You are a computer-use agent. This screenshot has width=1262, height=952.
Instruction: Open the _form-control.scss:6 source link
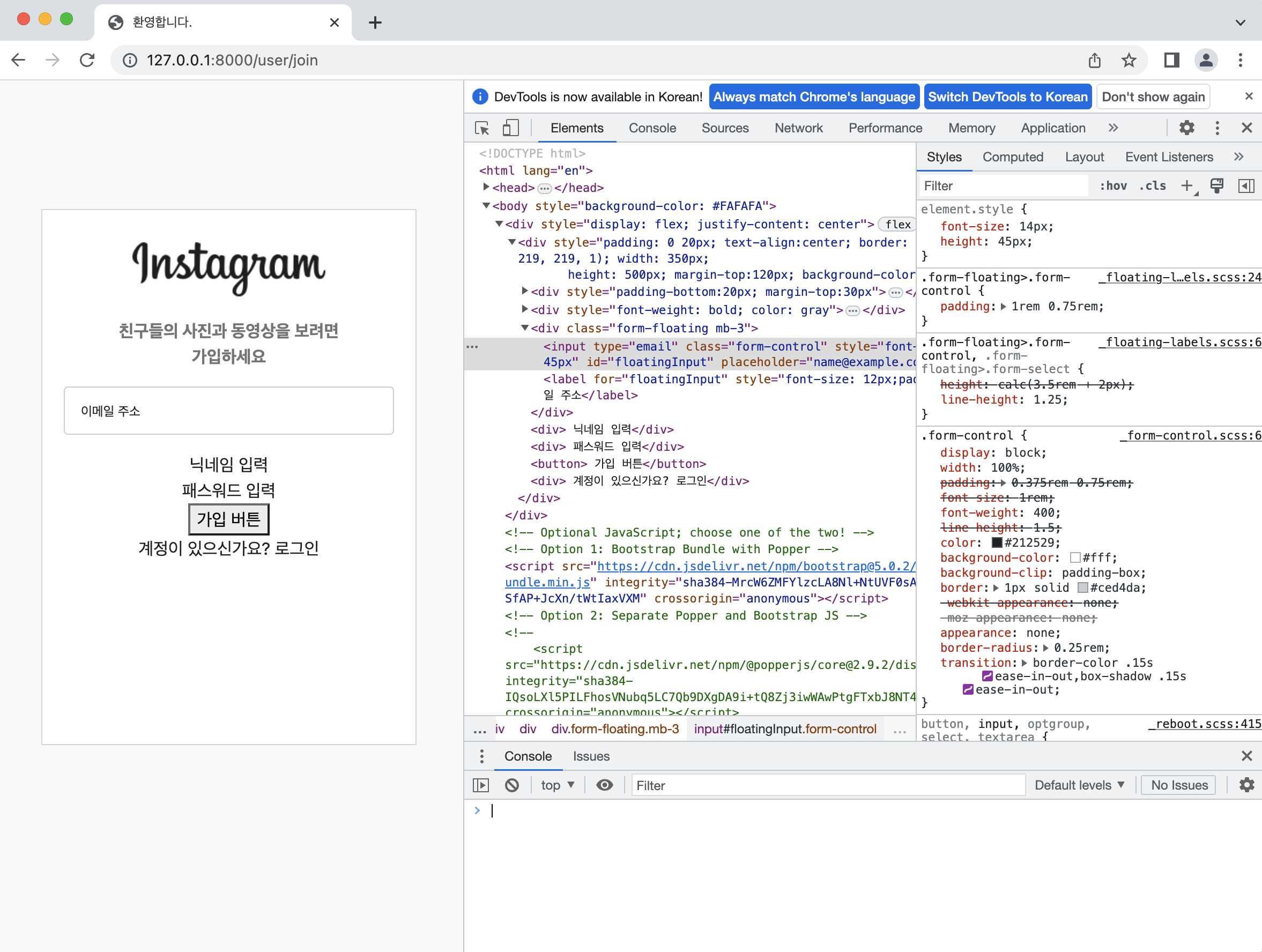click(x=1192, y=435)
